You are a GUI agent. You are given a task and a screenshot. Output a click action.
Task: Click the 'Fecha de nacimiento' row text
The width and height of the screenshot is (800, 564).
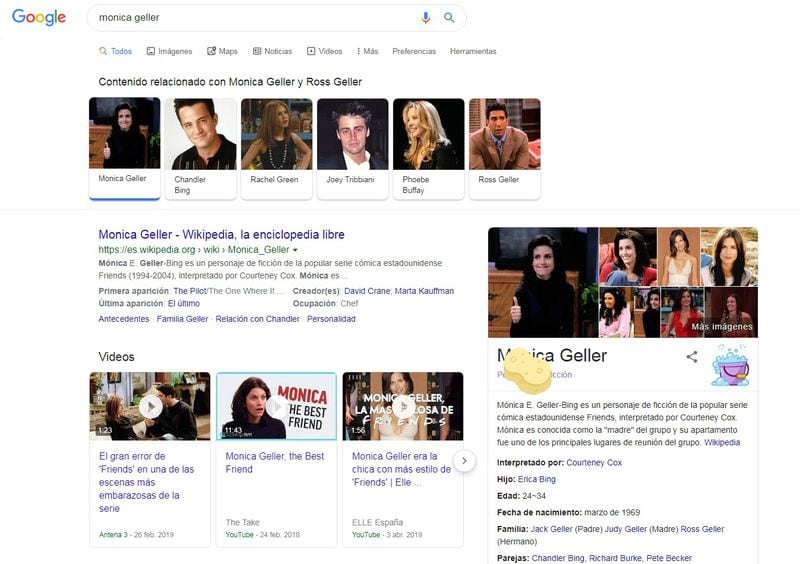[568, 512]
